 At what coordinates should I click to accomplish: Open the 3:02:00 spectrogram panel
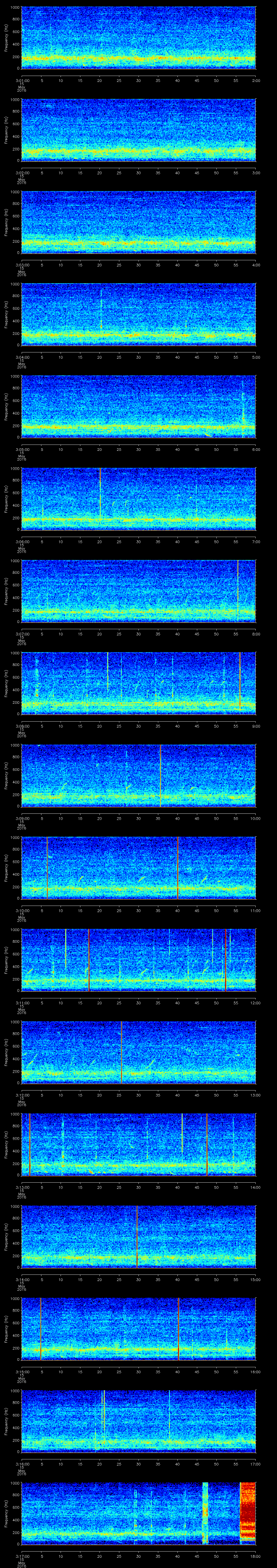coord(138,130)
